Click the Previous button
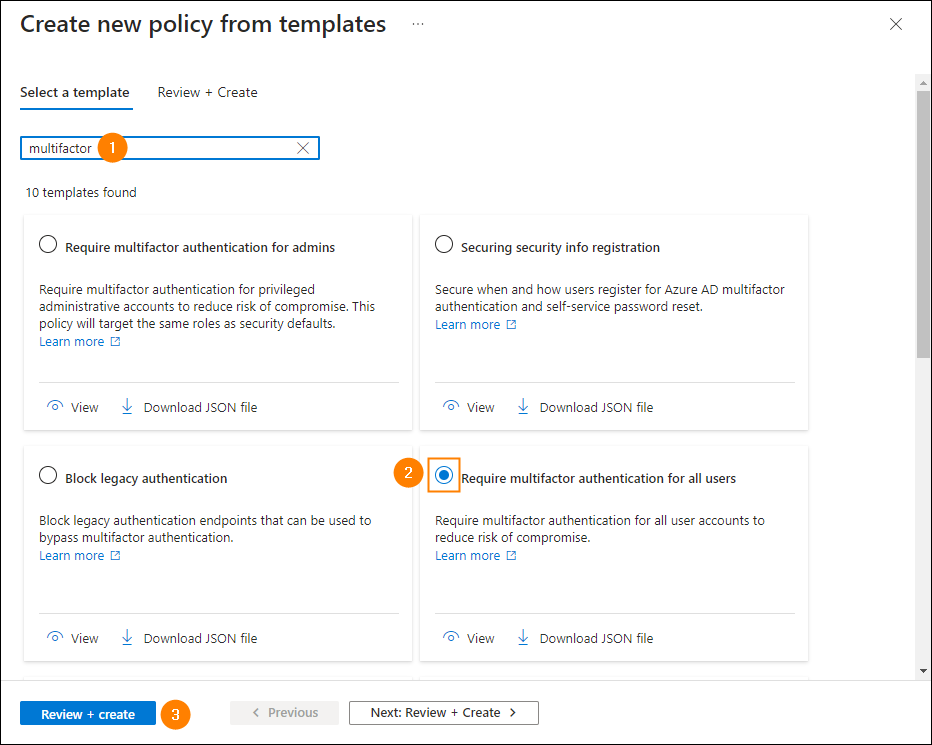 pyautogui.click(x=285, y=713)
